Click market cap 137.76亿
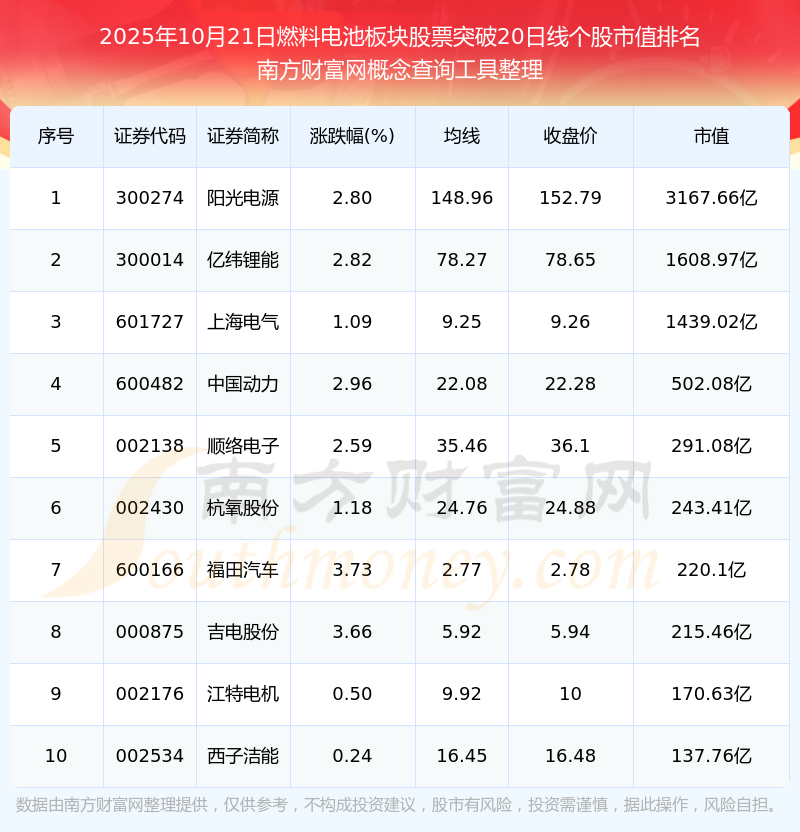The width and height of the screenshot is (800, 832). 711,756
